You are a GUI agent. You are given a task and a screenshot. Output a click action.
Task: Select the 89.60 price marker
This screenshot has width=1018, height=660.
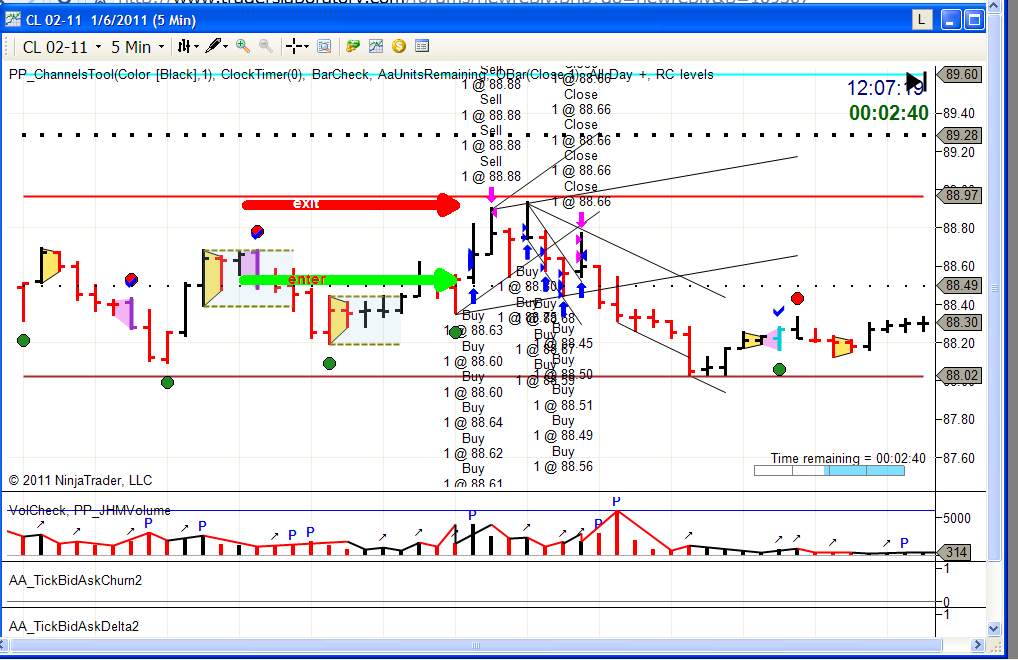click(x=960, y=75)
